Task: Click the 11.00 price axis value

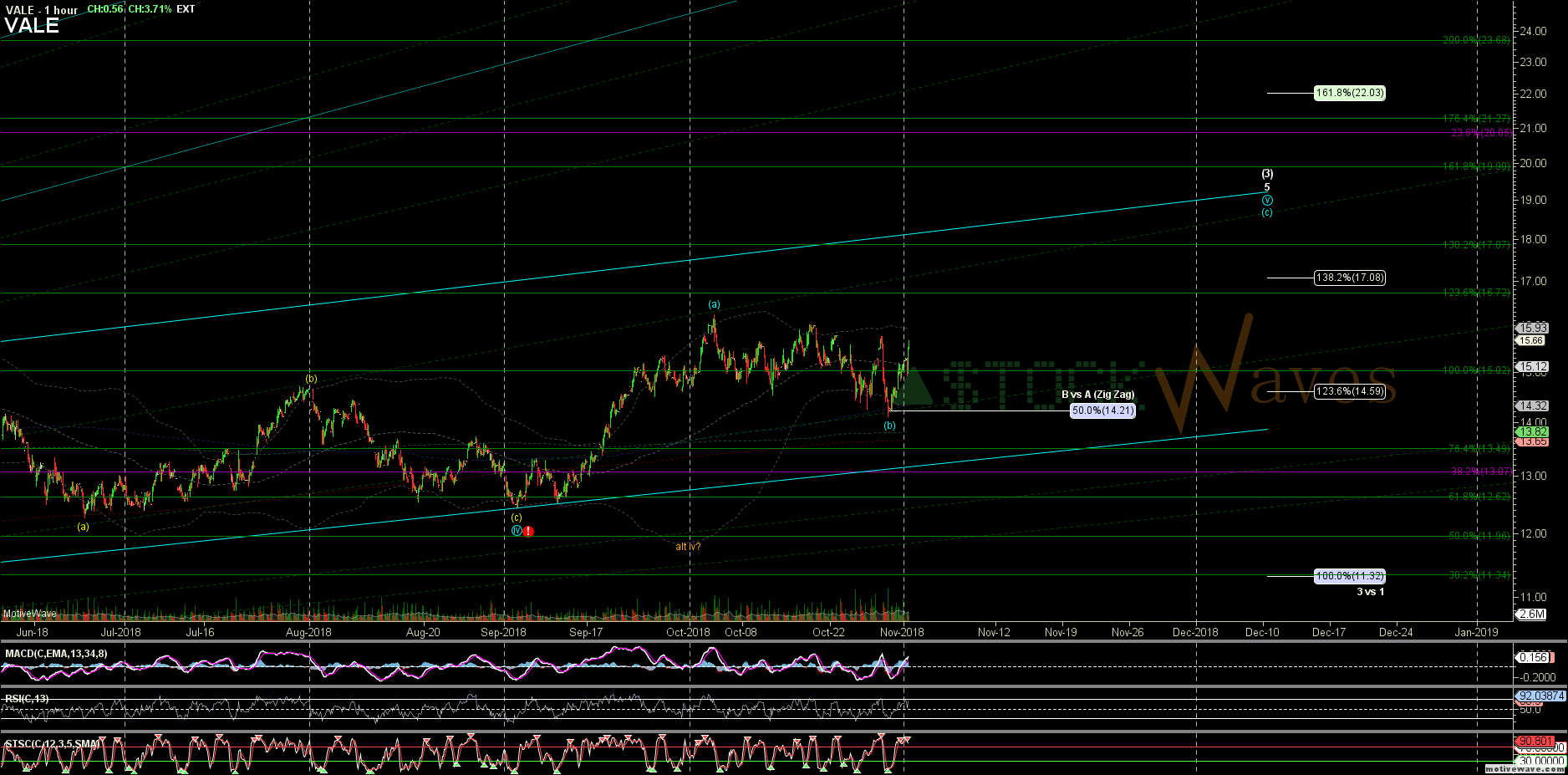Action: coord(1533,597)
